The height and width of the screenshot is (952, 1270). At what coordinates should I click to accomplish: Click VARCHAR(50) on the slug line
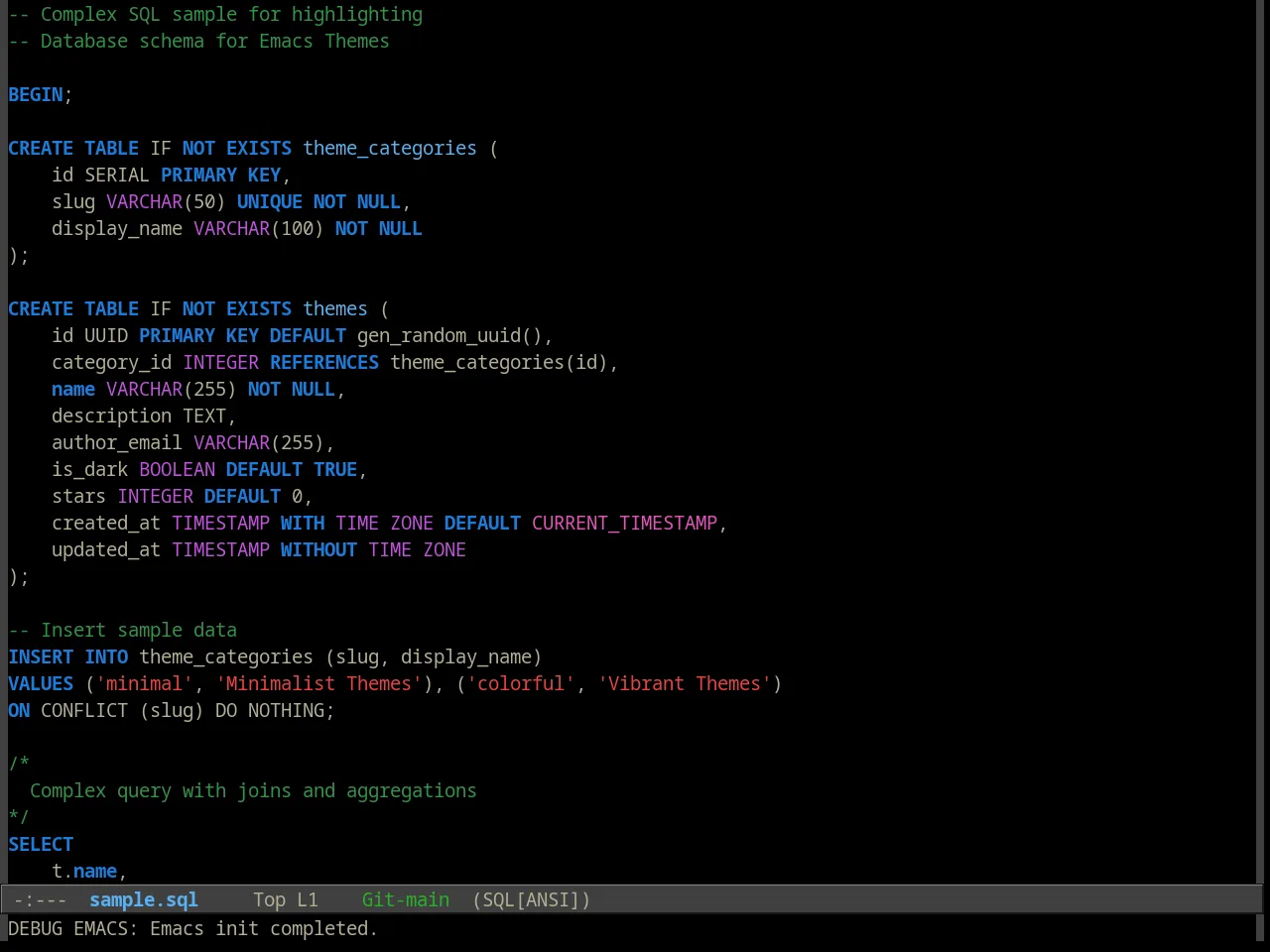[x=166, y=201]
